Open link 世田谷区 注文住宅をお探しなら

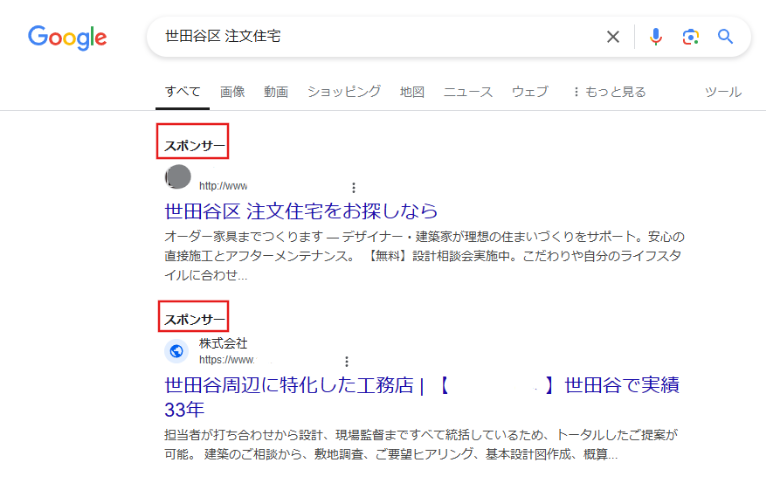(x=301, y=211)
